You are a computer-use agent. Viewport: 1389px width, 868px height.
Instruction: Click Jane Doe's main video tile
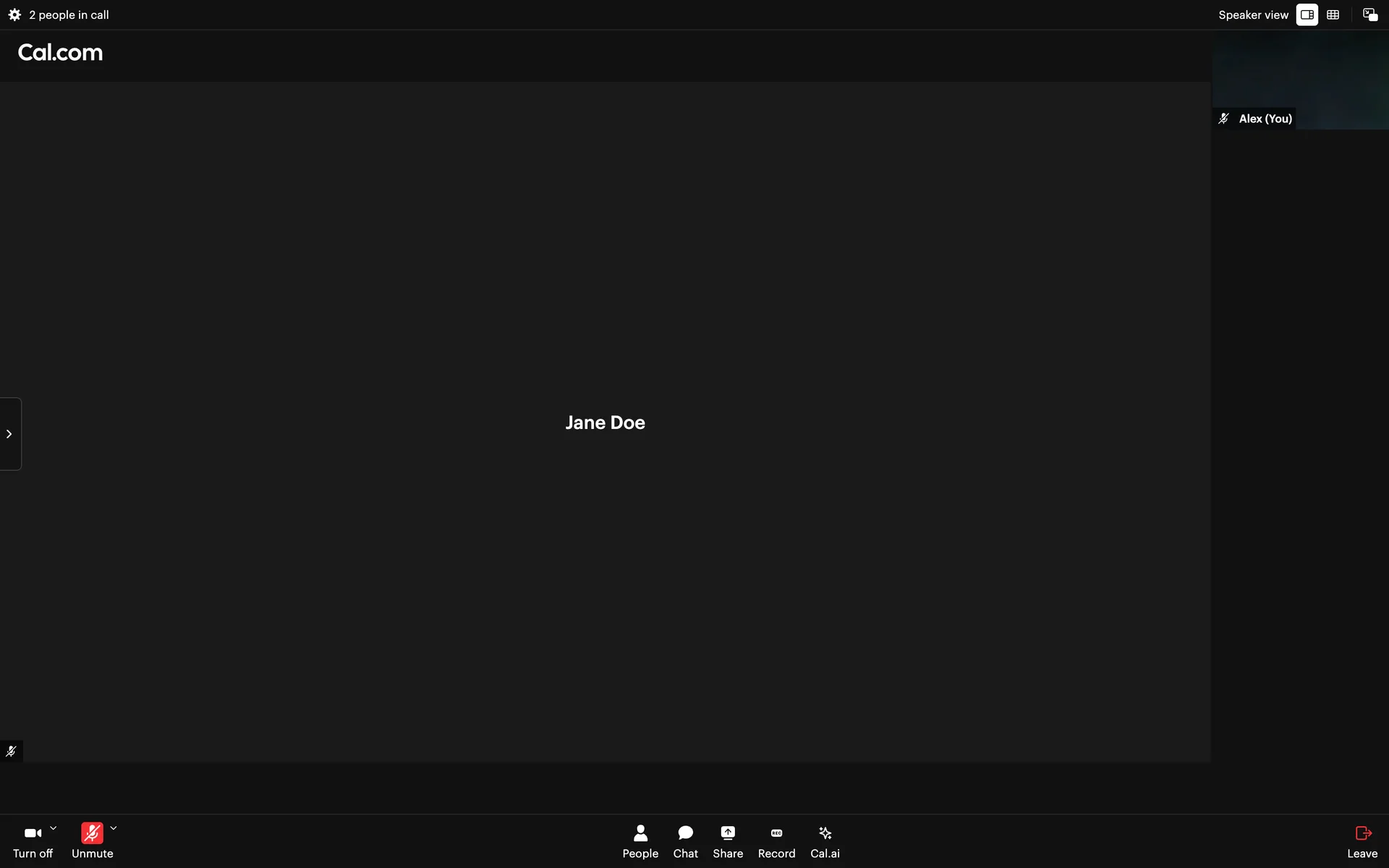pos(605,422)
